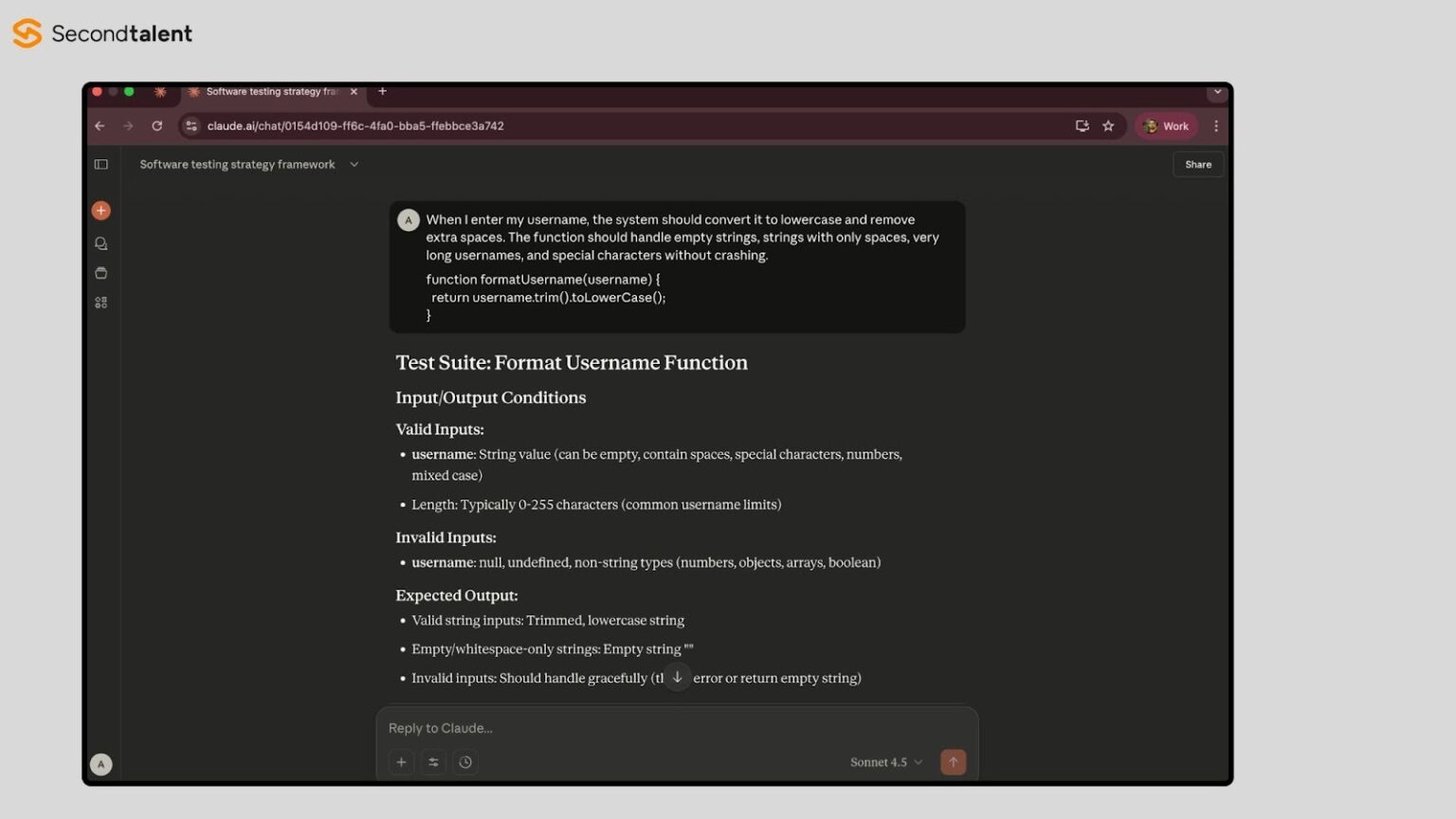The height and width of the screenshot is (819, 1456).
Task: Click the "Input/Output Conditions" heading
Action: (x=491, y=397)
